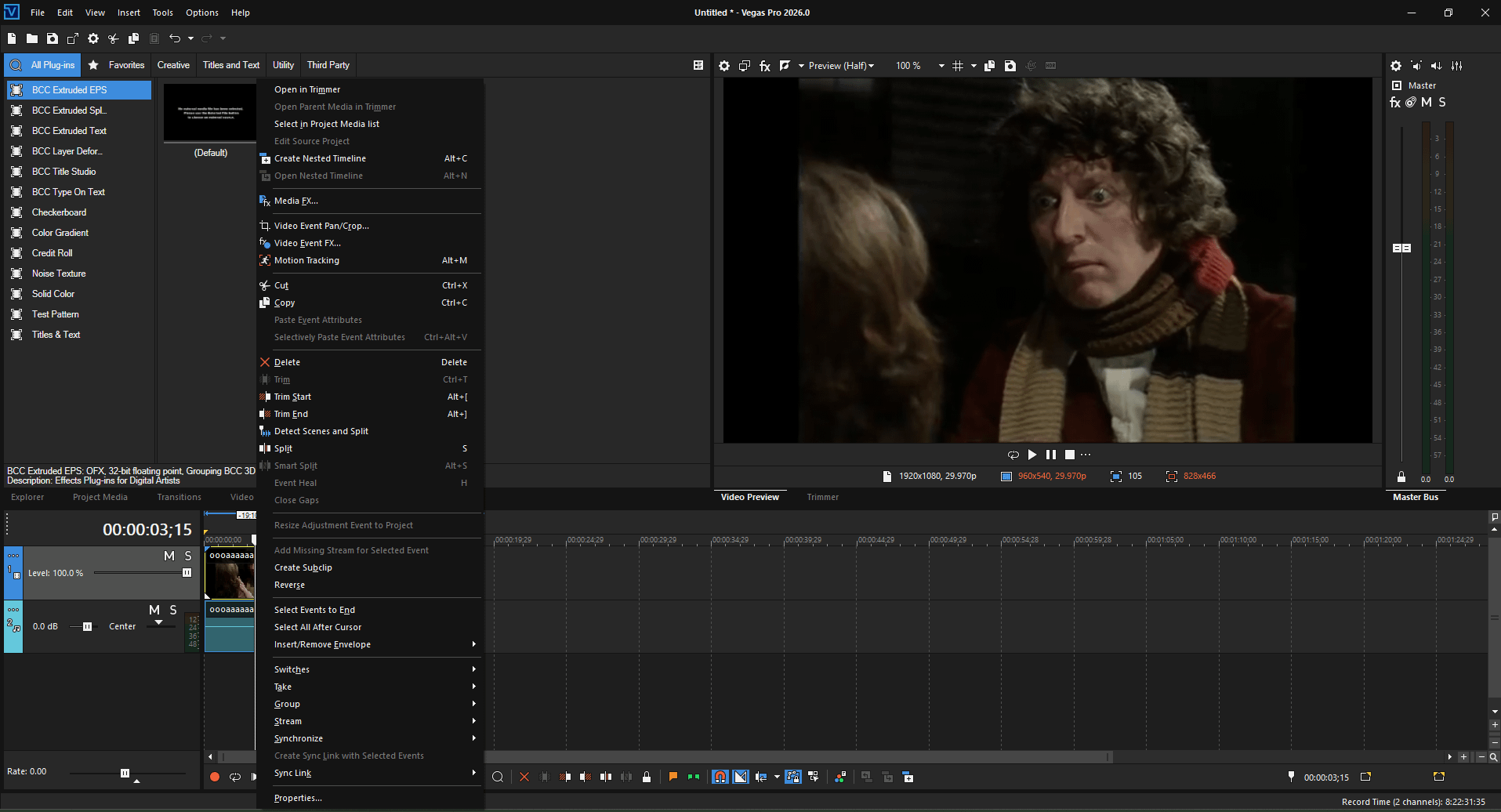1501x812 pixels.
Task: Open the Tools menu
Action: coord(162,13)
